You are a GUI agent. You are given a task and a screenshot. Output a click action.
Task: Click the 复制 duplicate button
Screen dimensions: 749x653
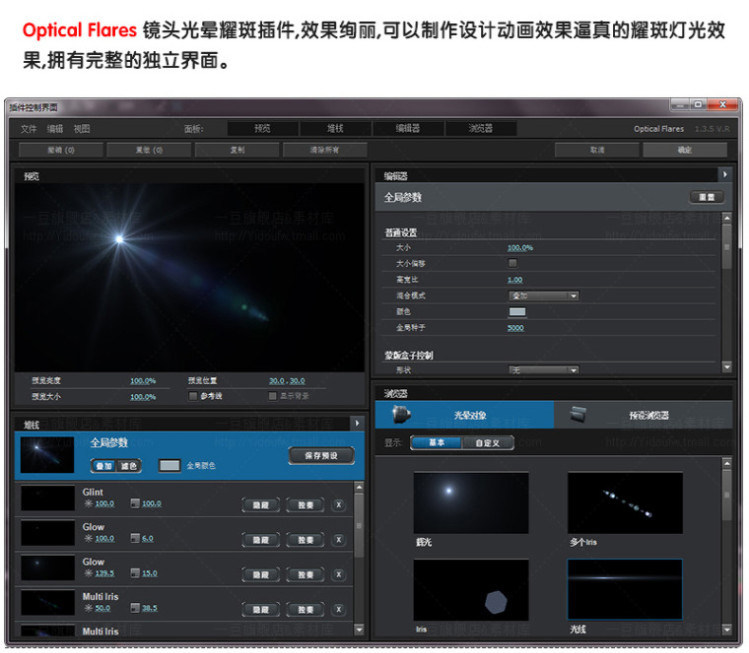(x=237, y=150)
